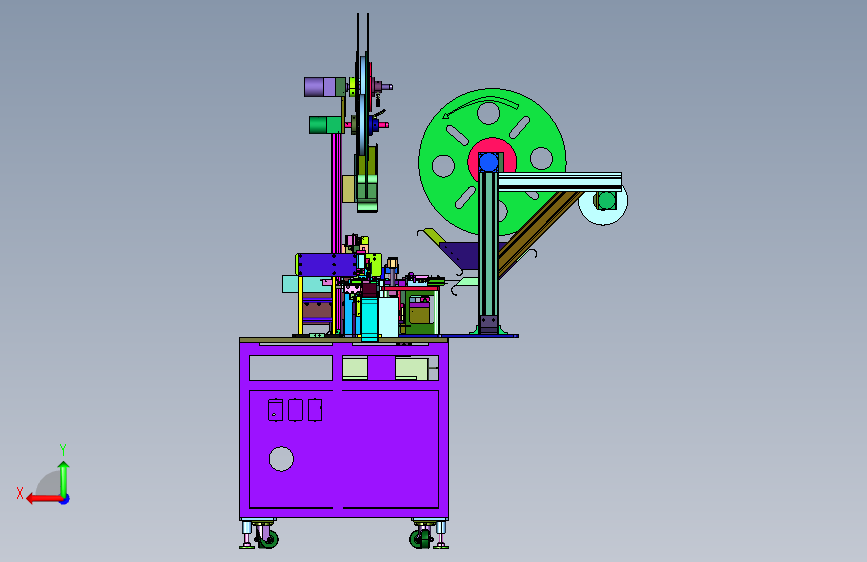Click the green Y axis arrow of the triad

coord(64,478)
